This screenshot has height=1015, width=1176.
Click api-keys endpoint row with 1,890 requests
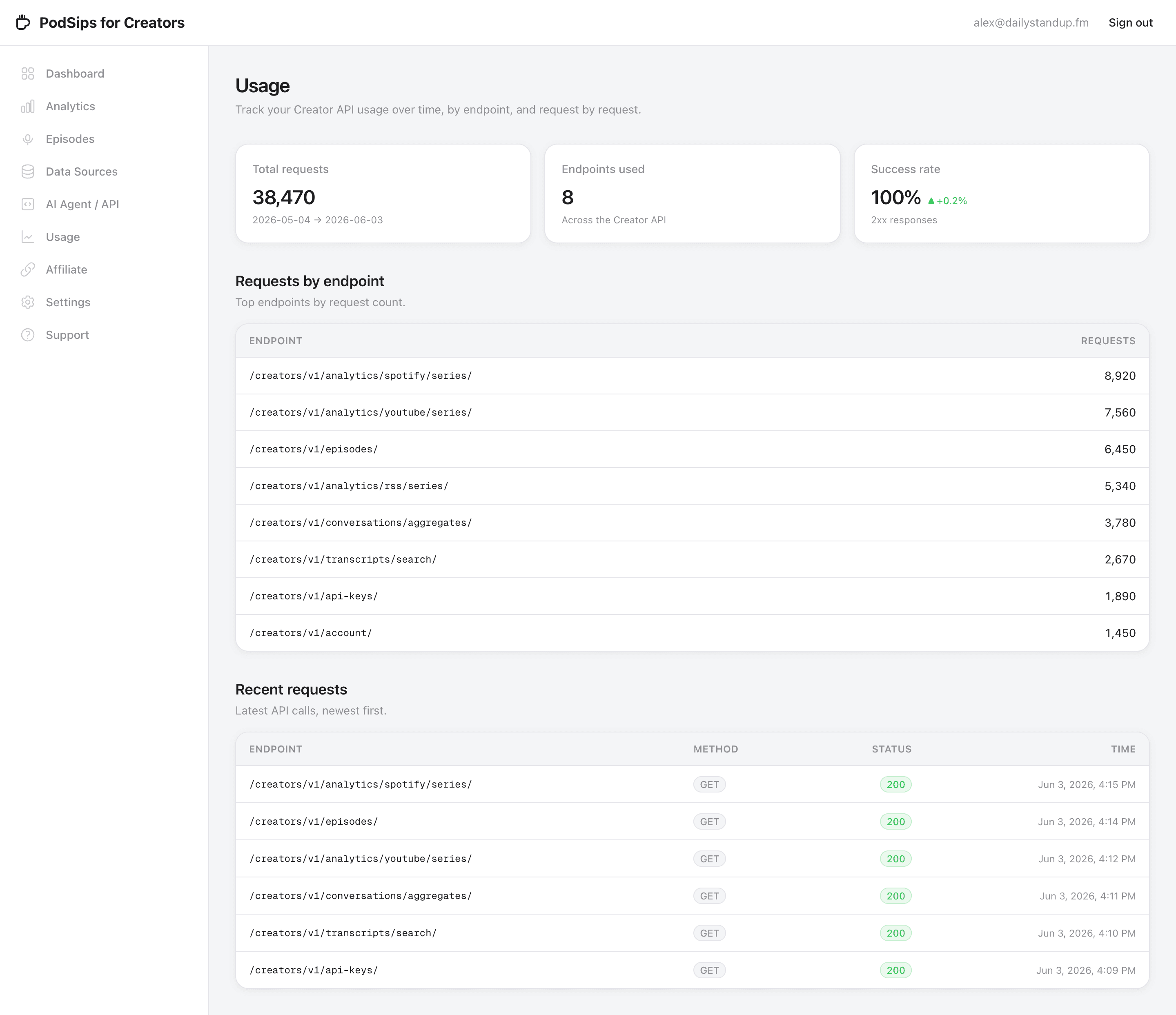(693, 596)
